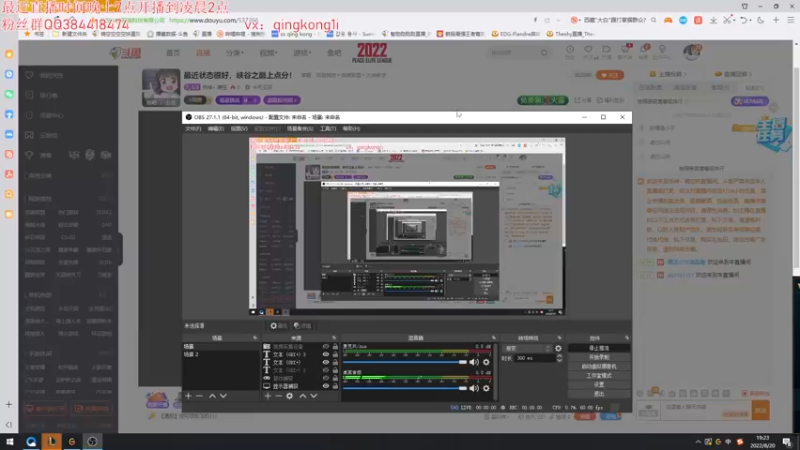Open the 编辑(E) menu in OBS
The image size is (800, 450).
pyautogui.click(x=216, y=129)
